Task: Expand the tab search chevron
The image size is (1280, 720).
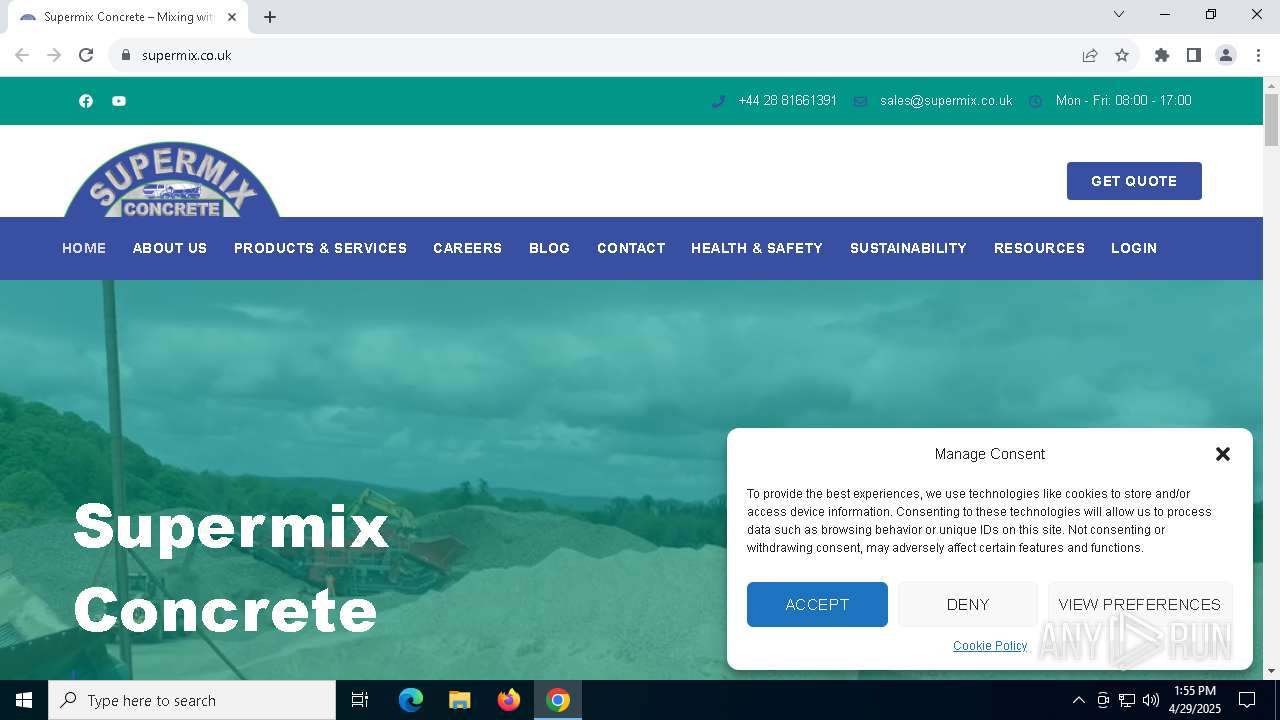Action: tap(1119, 14)
